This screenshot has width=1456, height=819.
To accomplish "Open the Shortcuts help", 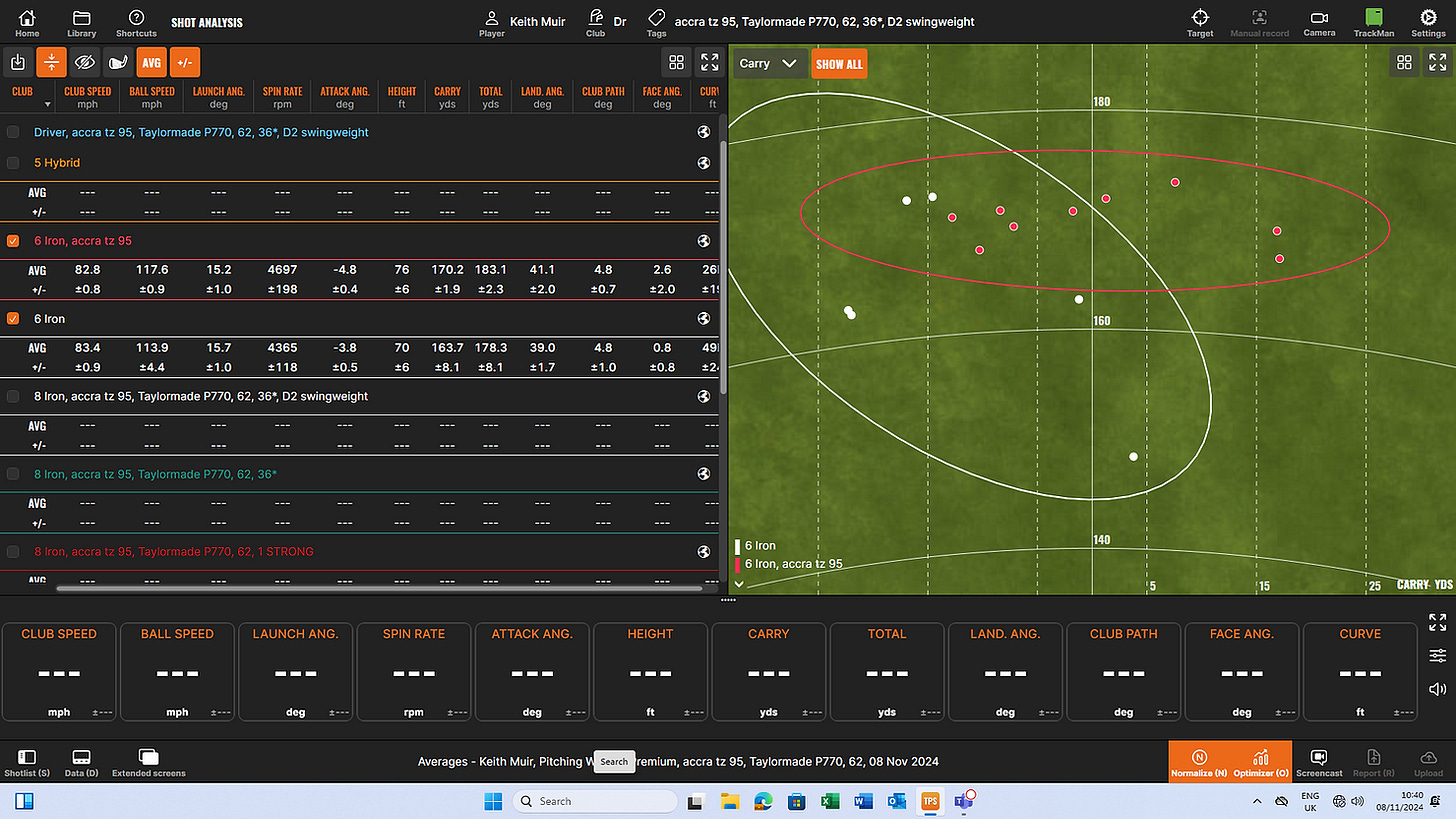I will click(136, 22).
